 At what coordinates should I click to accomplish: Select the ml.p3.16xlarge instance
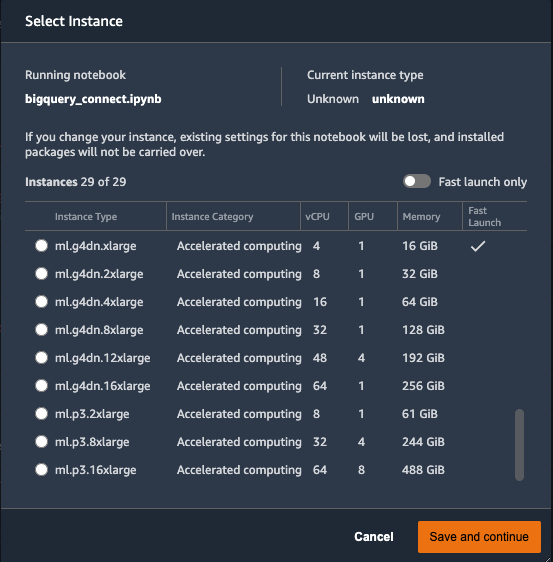click(x=42, y=470)
